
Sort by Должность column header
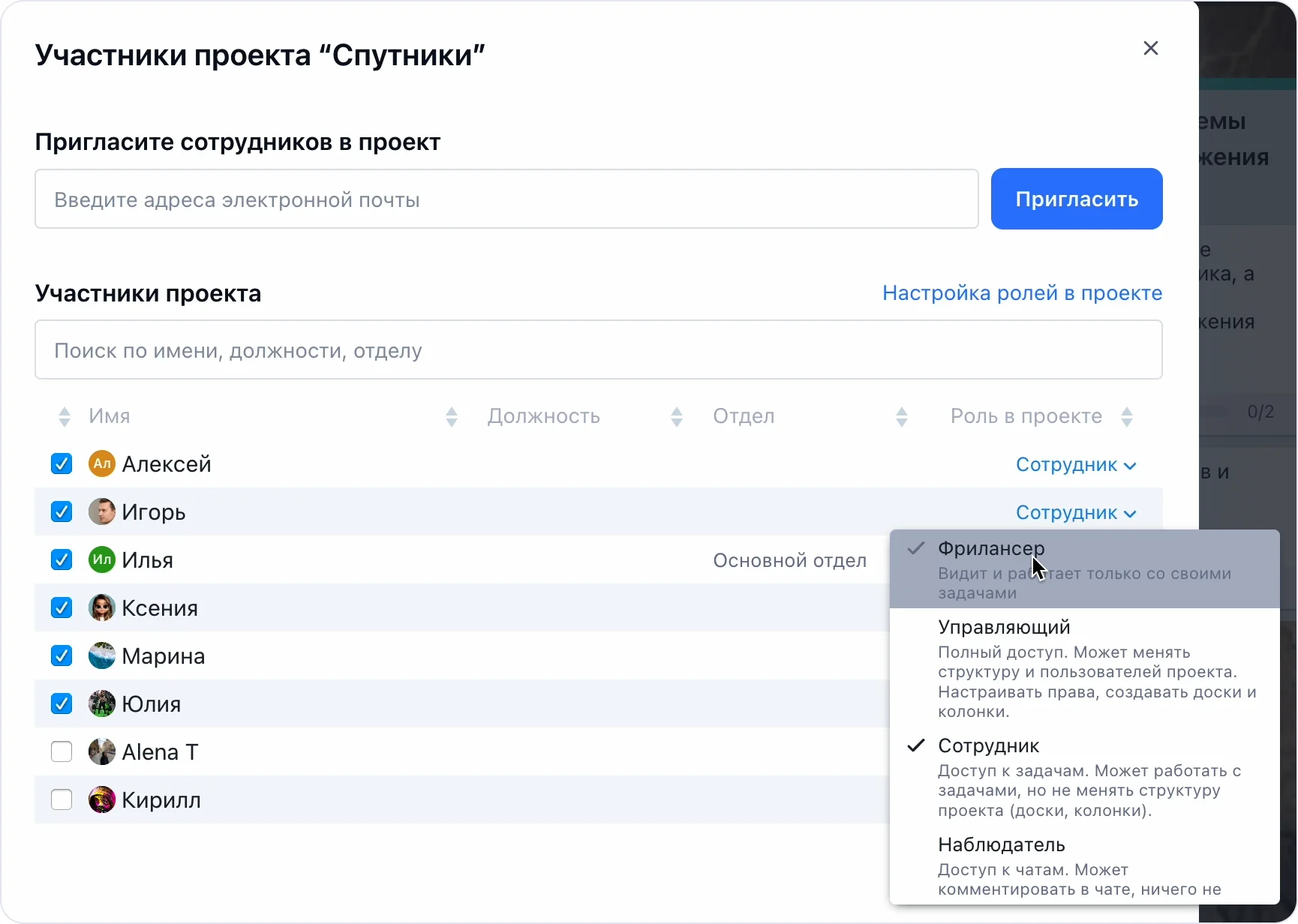tap(543, 416)
